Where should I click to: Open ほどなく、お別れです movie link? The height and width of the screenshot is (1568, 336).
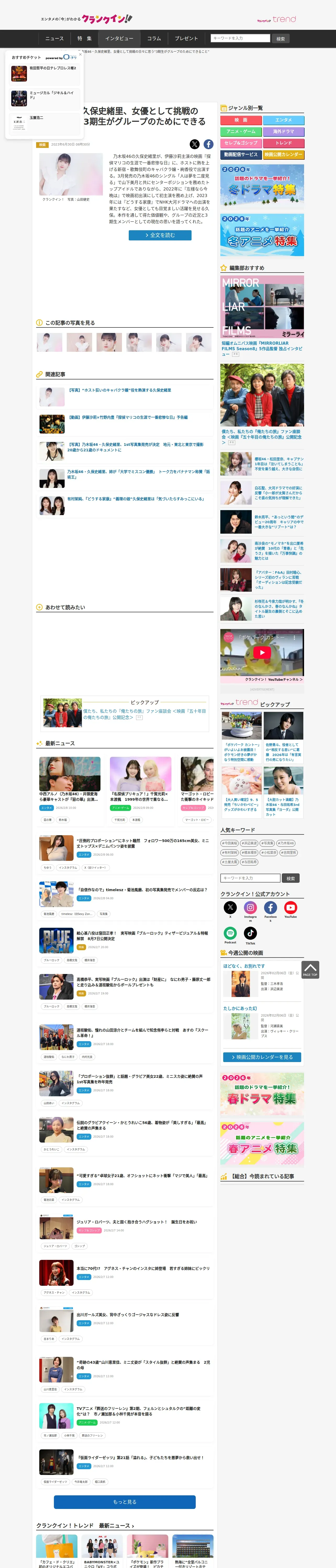(x=244, y=966)
